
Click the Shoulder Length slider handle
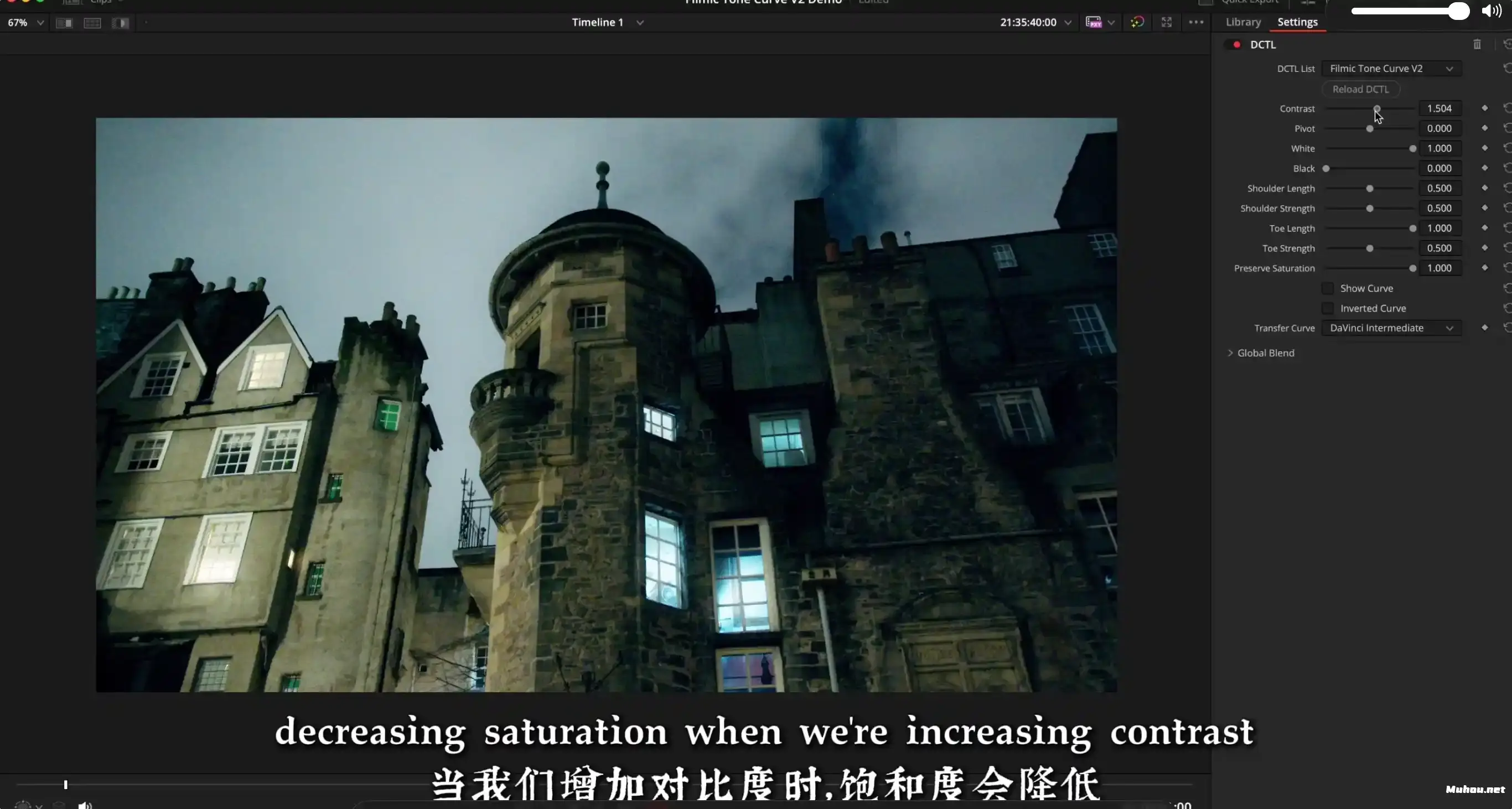coord(1369,188)
